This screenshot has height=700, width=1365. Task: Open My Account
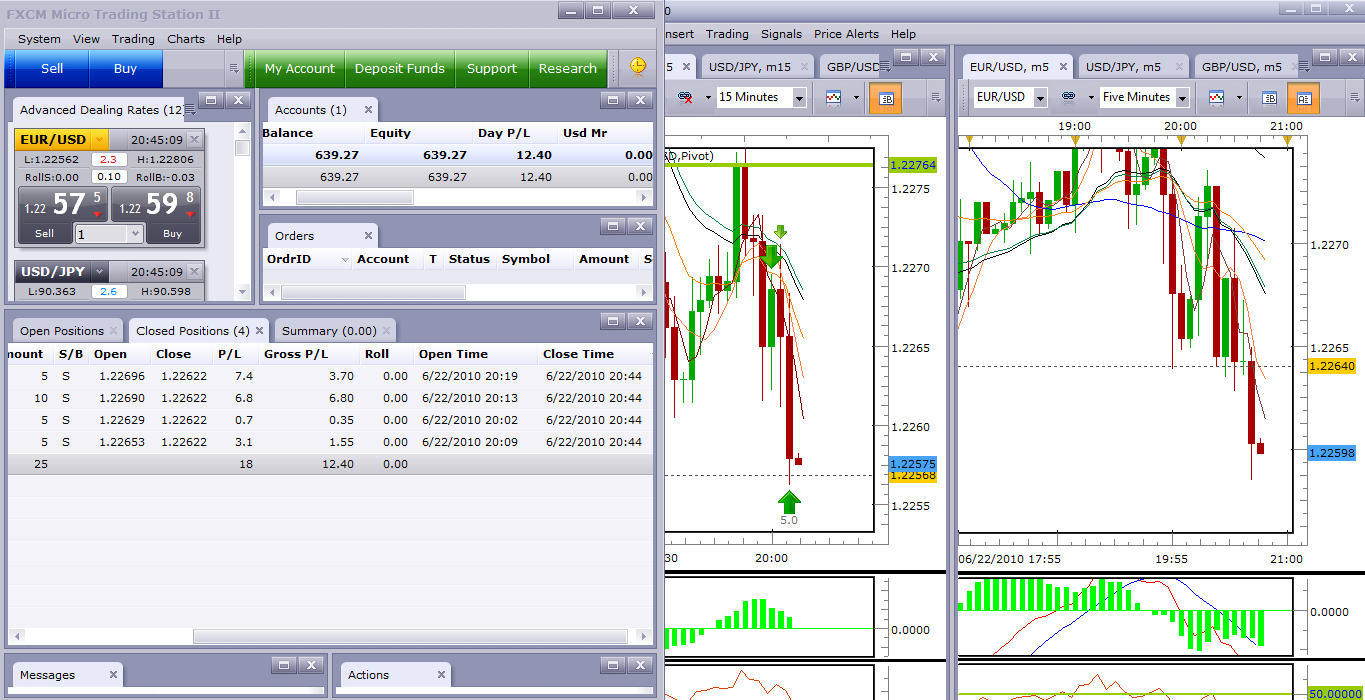(x=300, y=69)
